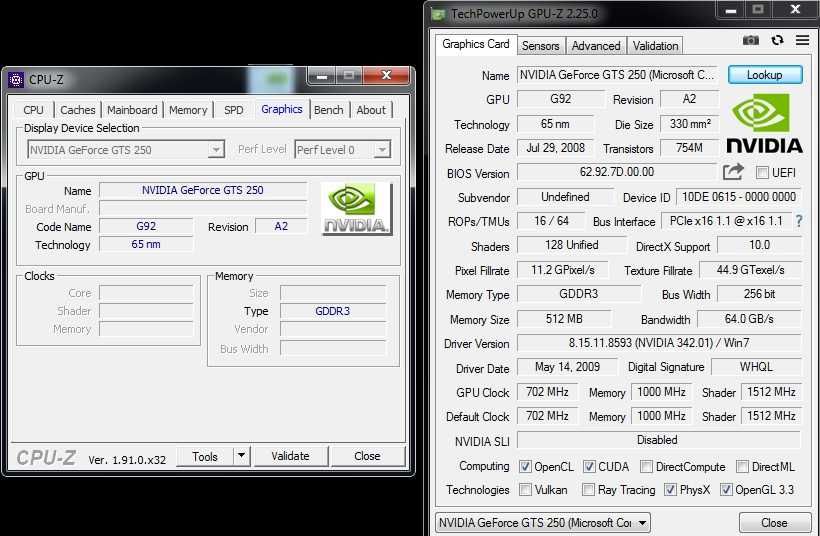Open the About tab in CPU-Z
The width and height of the screenshot is (820, 536).
(x=371, y=110)
